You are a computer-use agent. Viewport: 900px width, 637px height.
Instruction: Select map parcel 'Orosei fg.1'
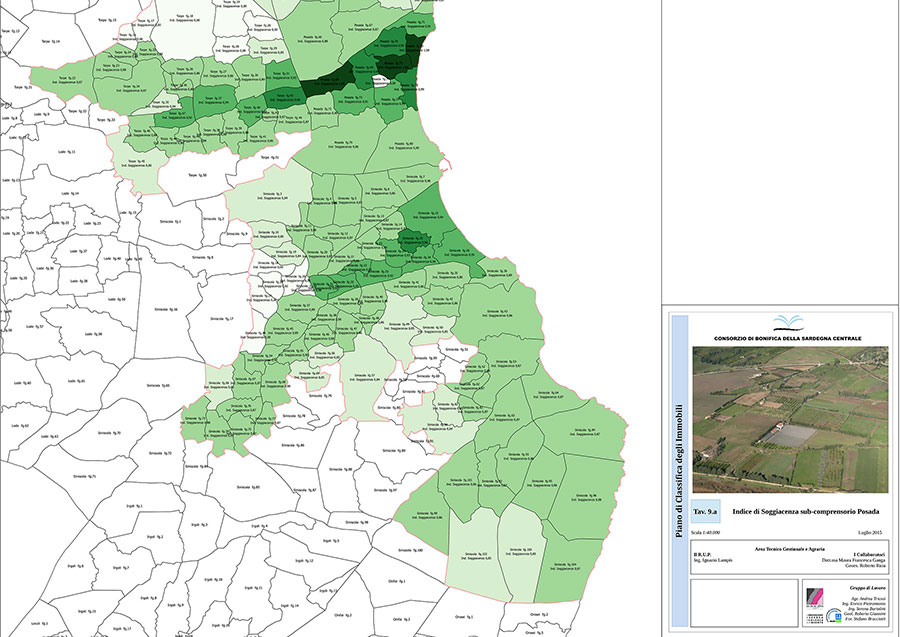[x=464, y=617]
